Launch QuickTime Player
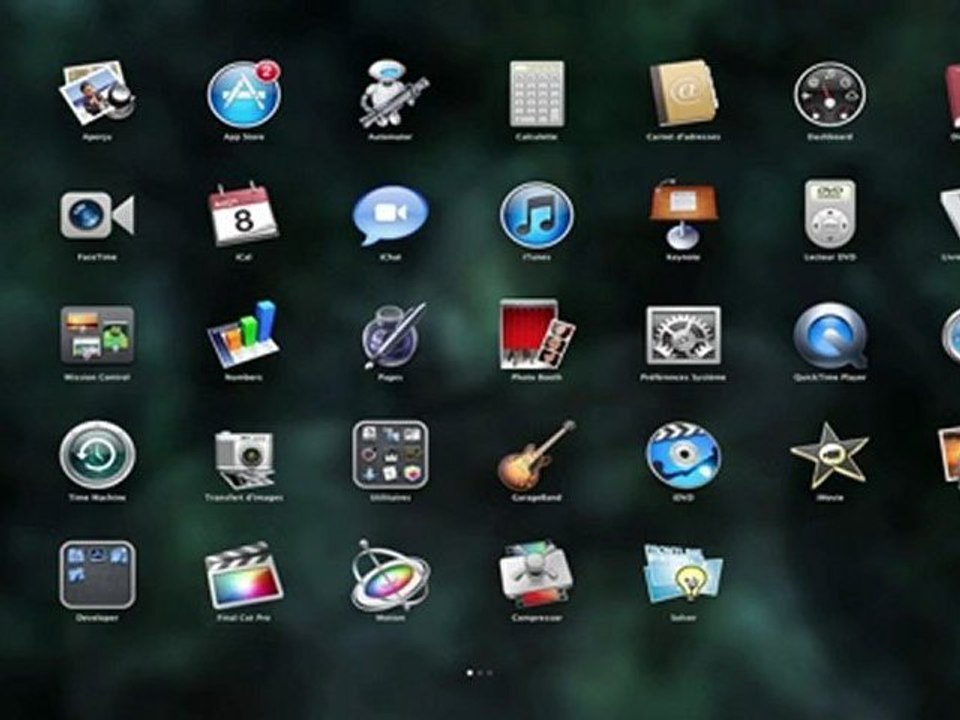 tap(830, 335)
